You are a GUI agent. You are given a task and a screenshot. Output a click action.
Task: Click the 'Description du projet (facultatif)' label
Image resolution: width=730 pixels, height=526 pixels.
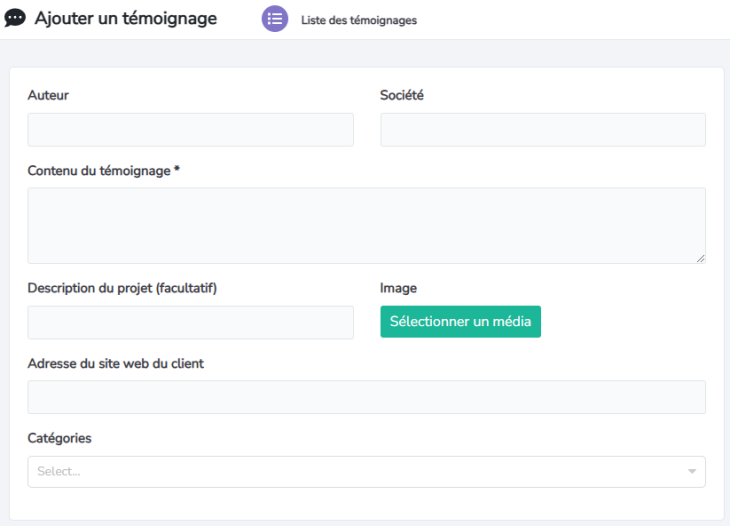click(122, 288)
